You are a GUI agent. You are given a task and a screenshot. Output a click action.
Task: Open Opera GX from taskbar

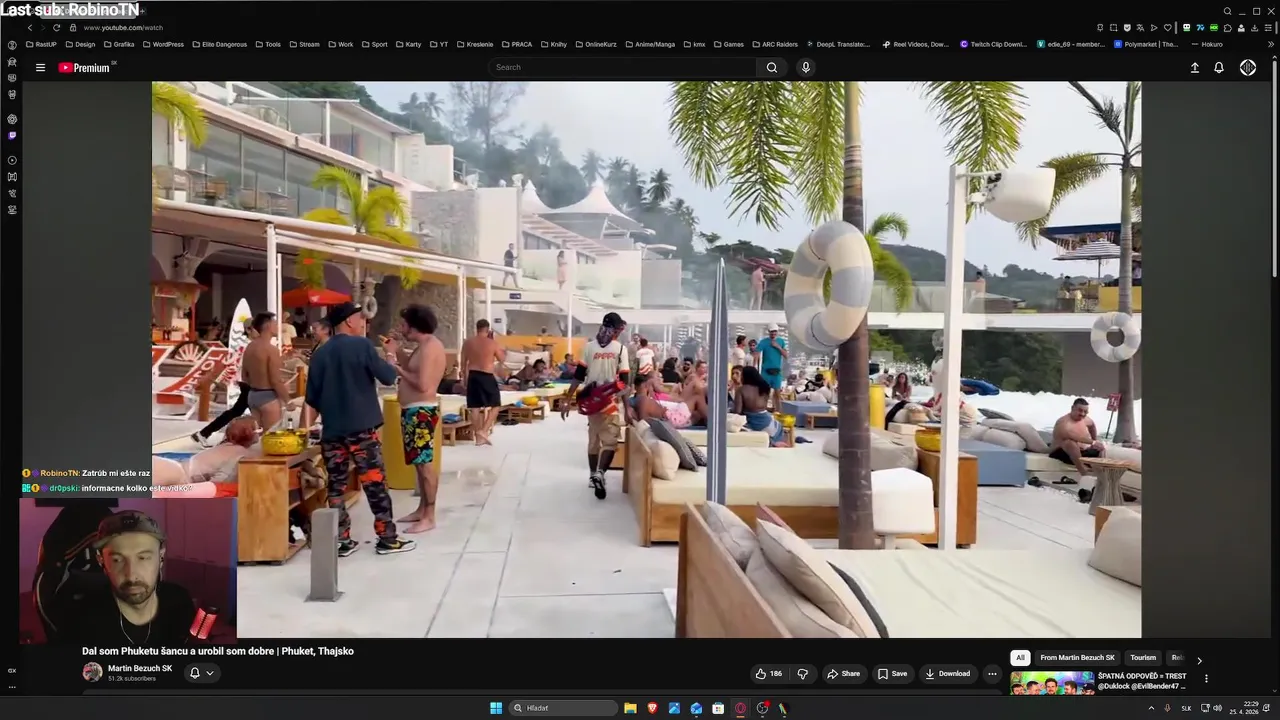coord(740,708)
